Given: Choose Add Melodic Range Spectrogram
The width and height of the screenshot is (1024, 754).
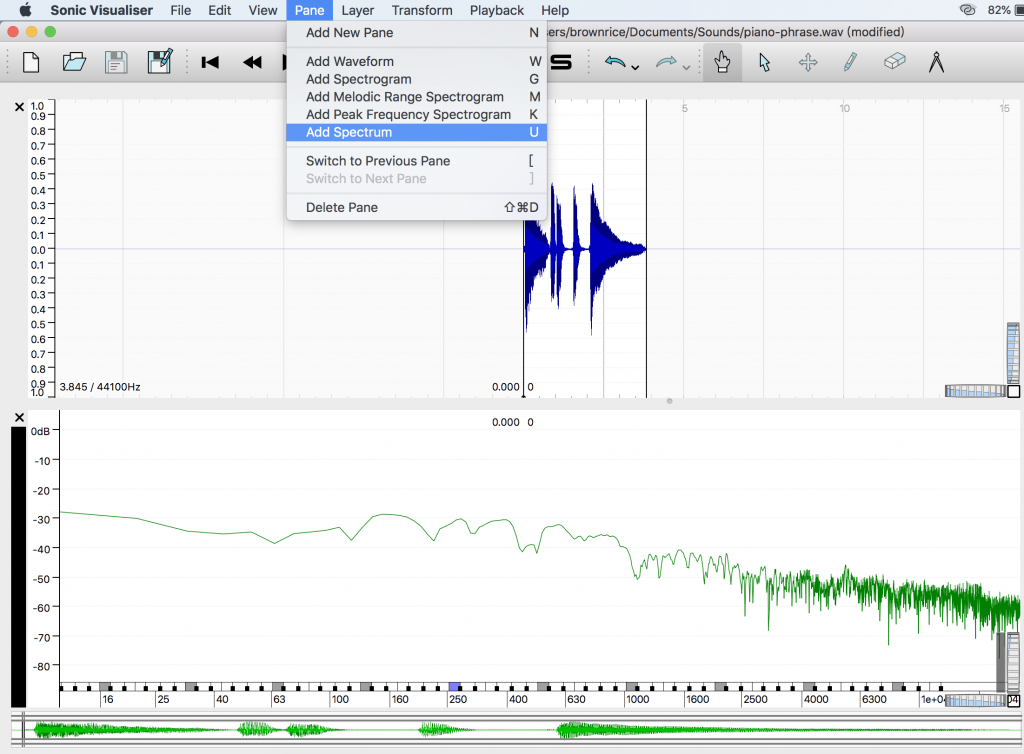Looking at the screenshot, I should pyautogui.click(x=416, y=97).
